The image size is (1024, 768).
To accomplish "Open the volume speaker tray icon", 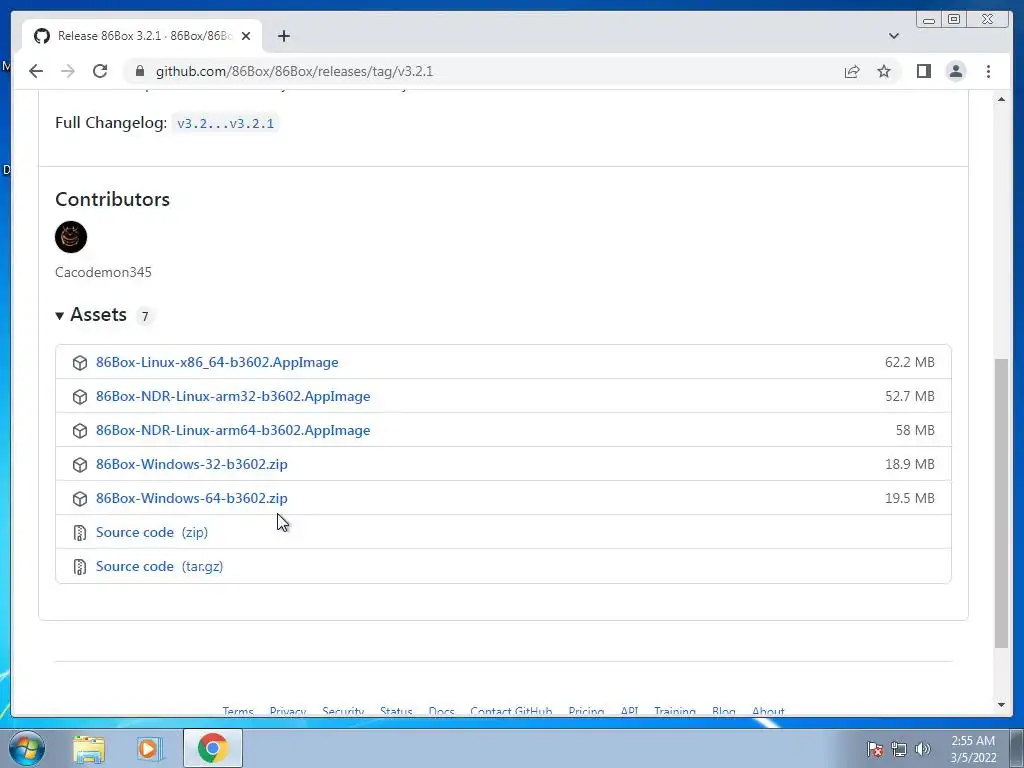I will (922, 749).
